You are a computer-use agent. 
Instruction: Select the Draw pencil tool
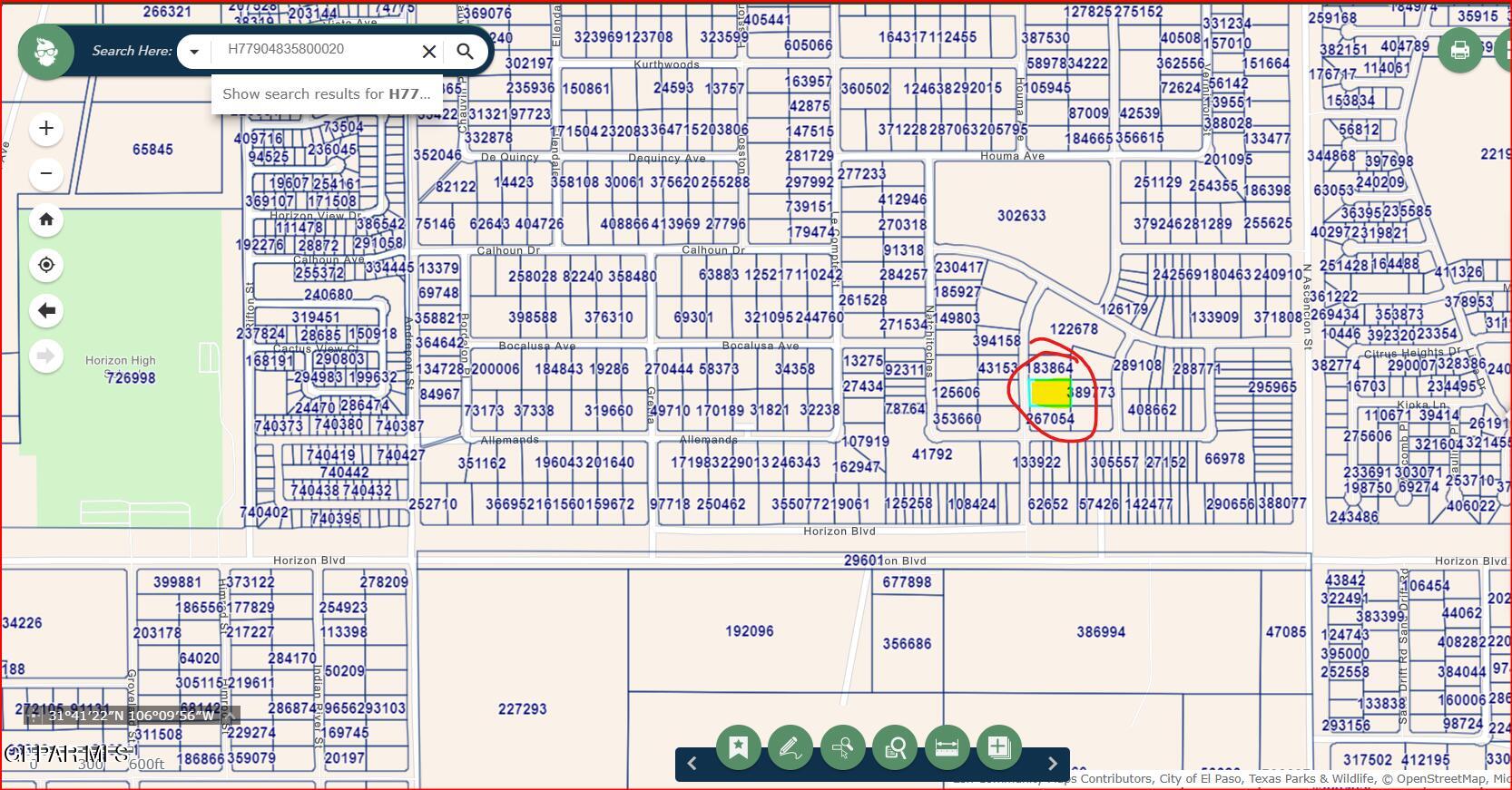click(x=790, y=747)
